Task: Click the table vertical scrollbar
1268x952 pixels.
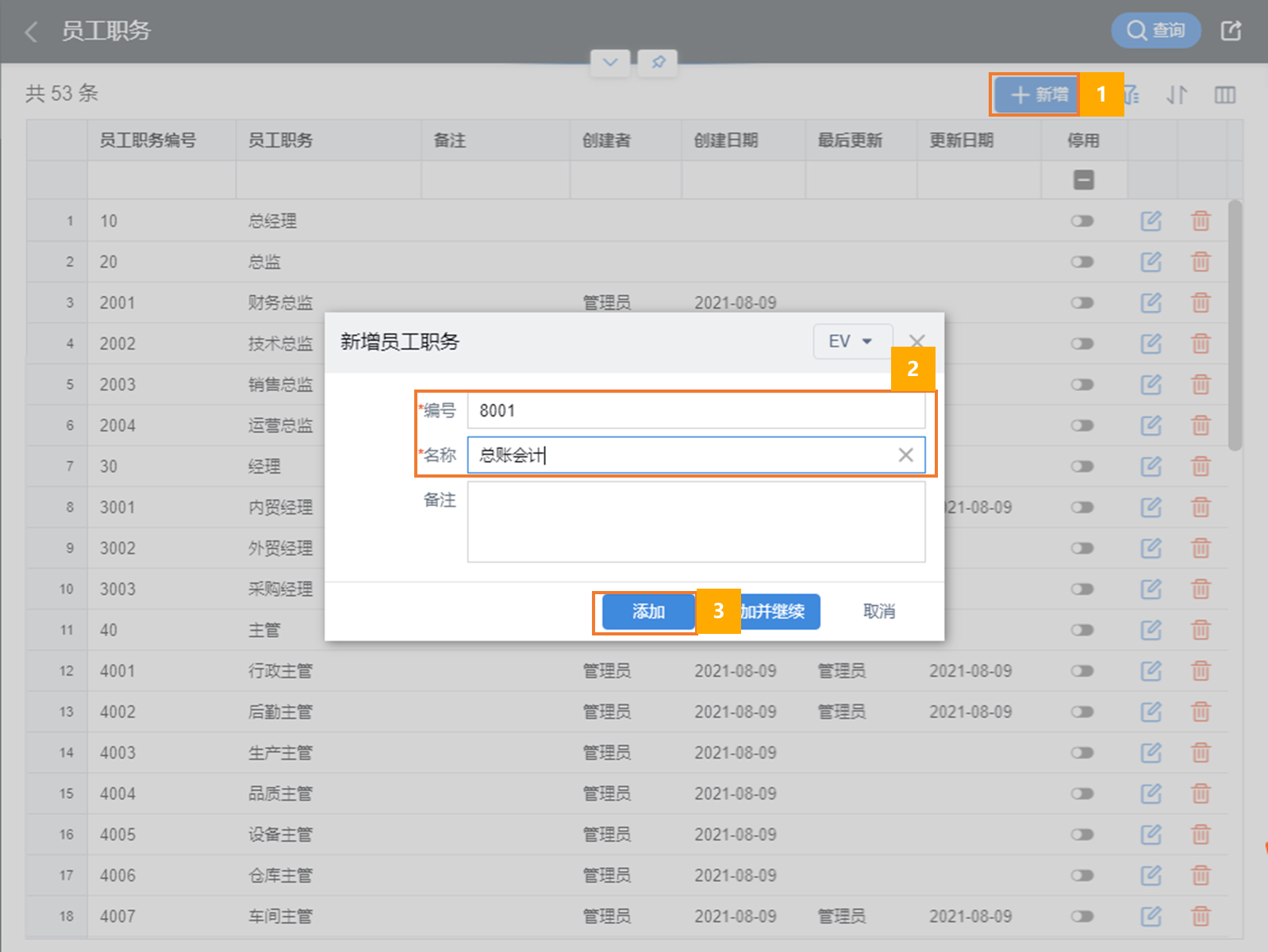Action: (x=1235, y=325)
